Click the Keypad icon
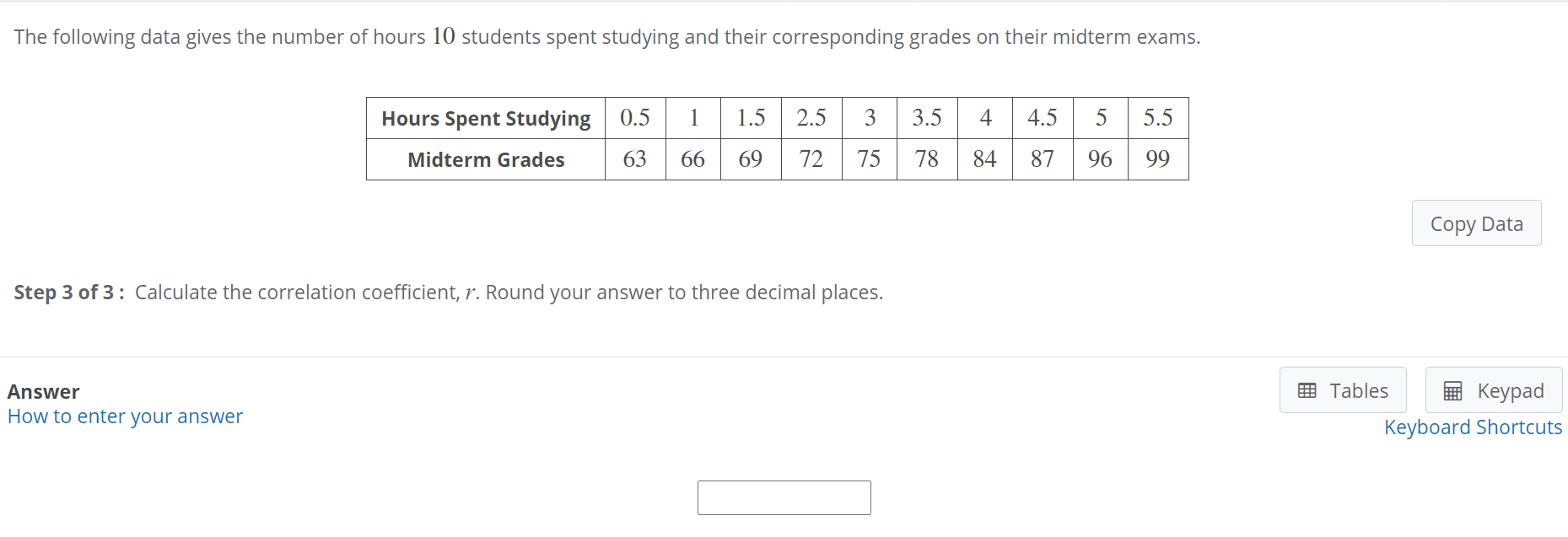Viewport: 1568px width, 537px height. coord(1452,390)
